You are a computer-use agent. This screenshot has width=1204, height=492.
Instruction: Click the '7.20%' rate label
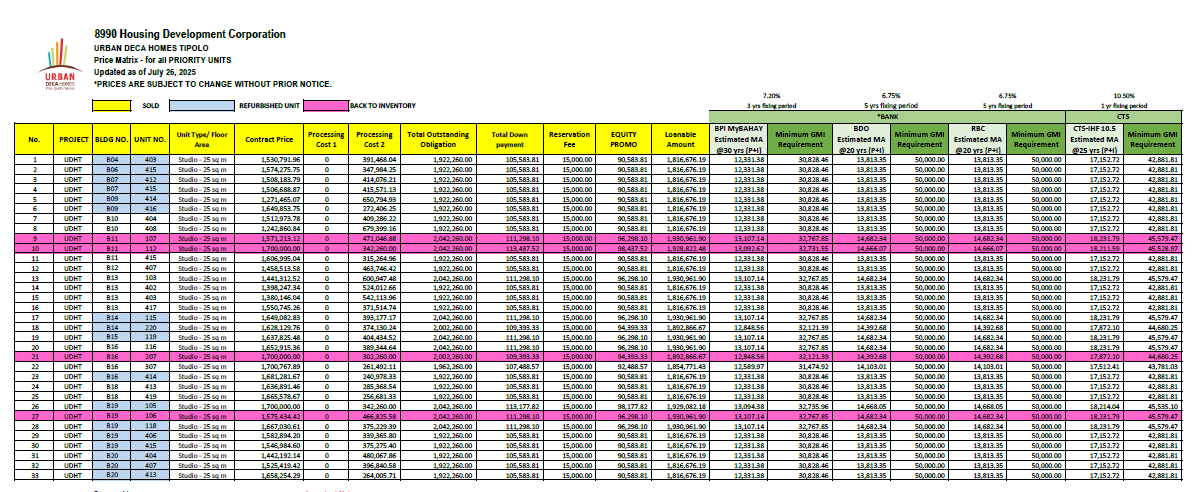pos(770,95)
